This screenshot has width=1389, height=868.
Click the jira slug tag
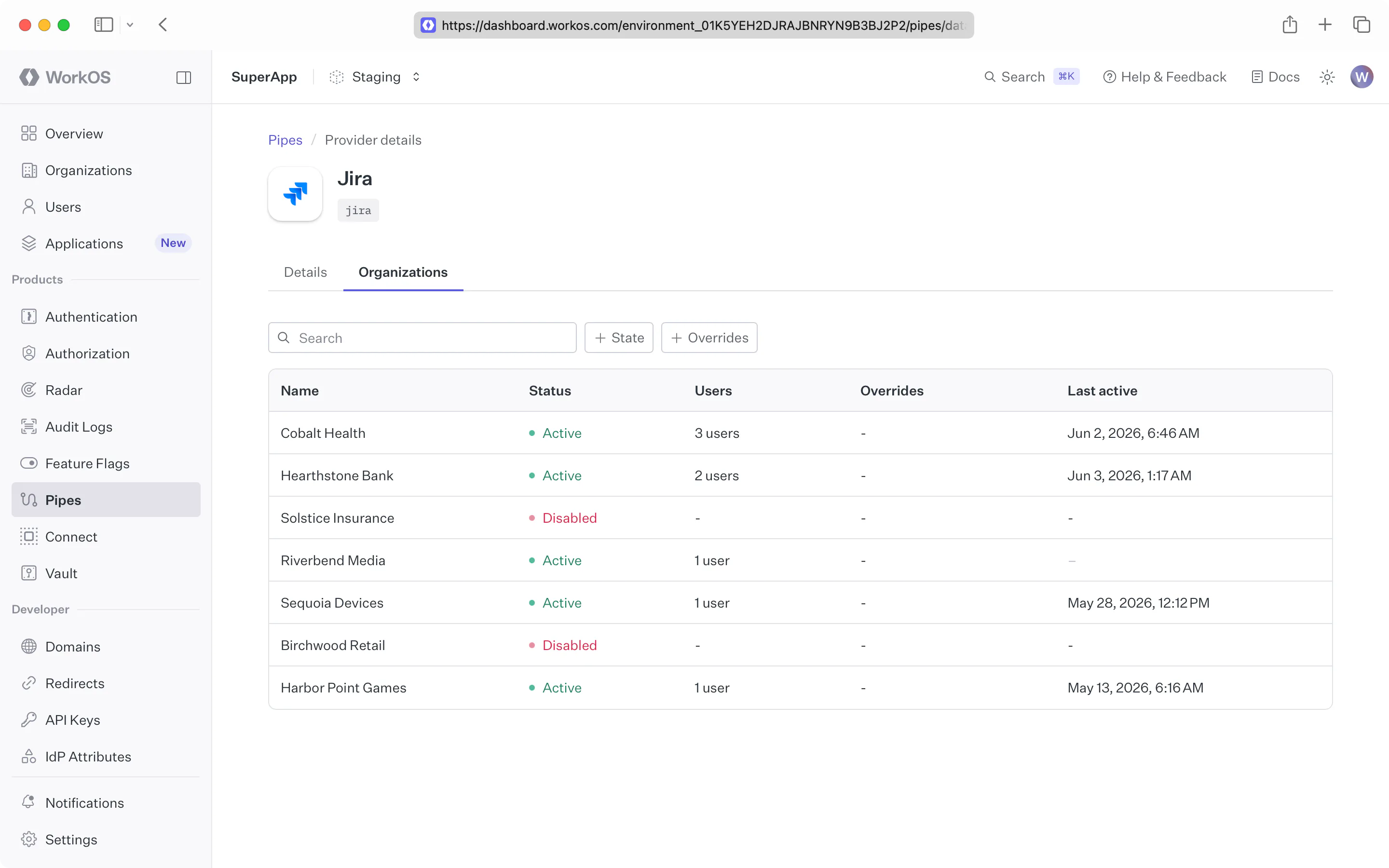pyautogui.click(x=358, y=210)
